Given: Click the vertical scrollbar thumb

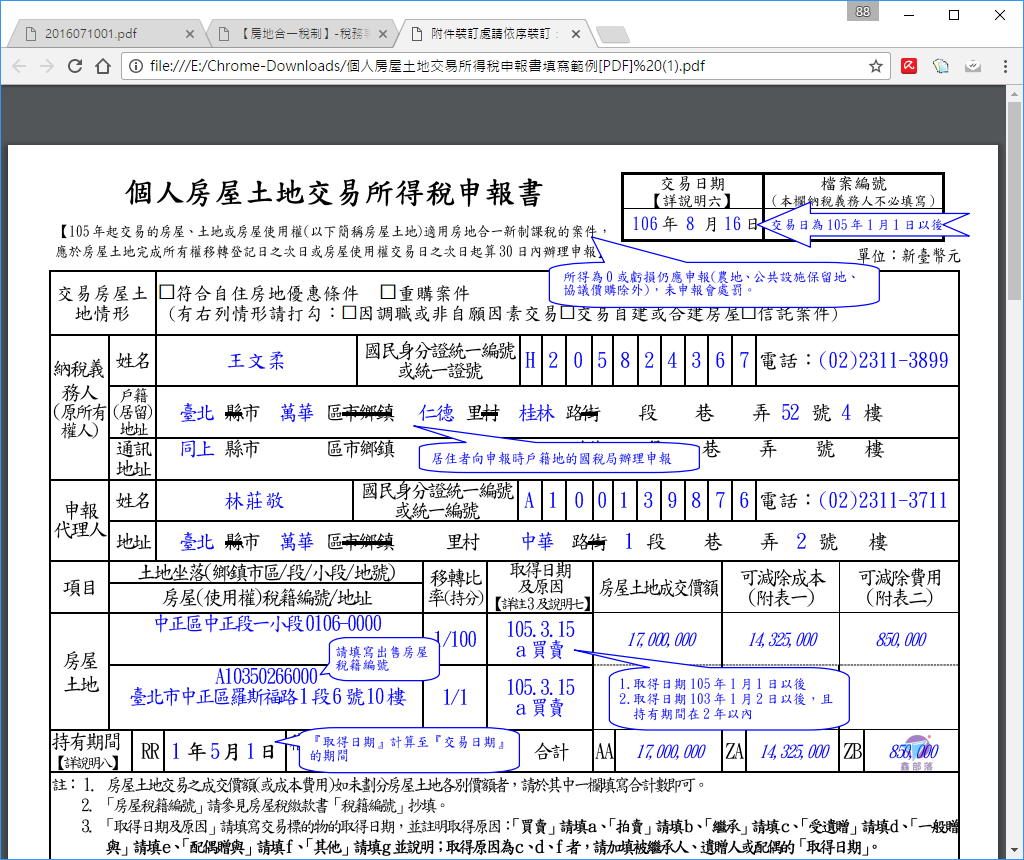Looking at the screenshot, I should [x=1014, y=199].
